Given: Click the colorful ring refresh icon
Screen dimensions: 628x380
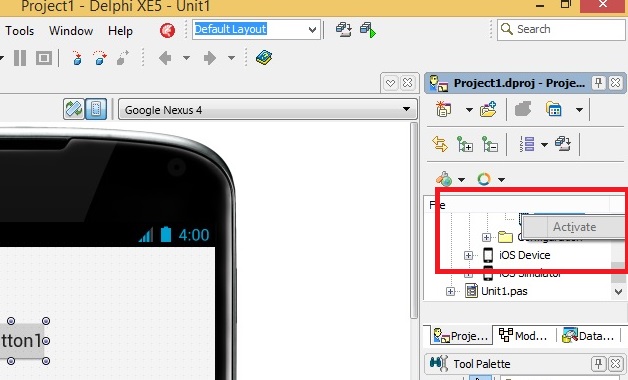Looking at the screenshot, I should pos(484,179).
